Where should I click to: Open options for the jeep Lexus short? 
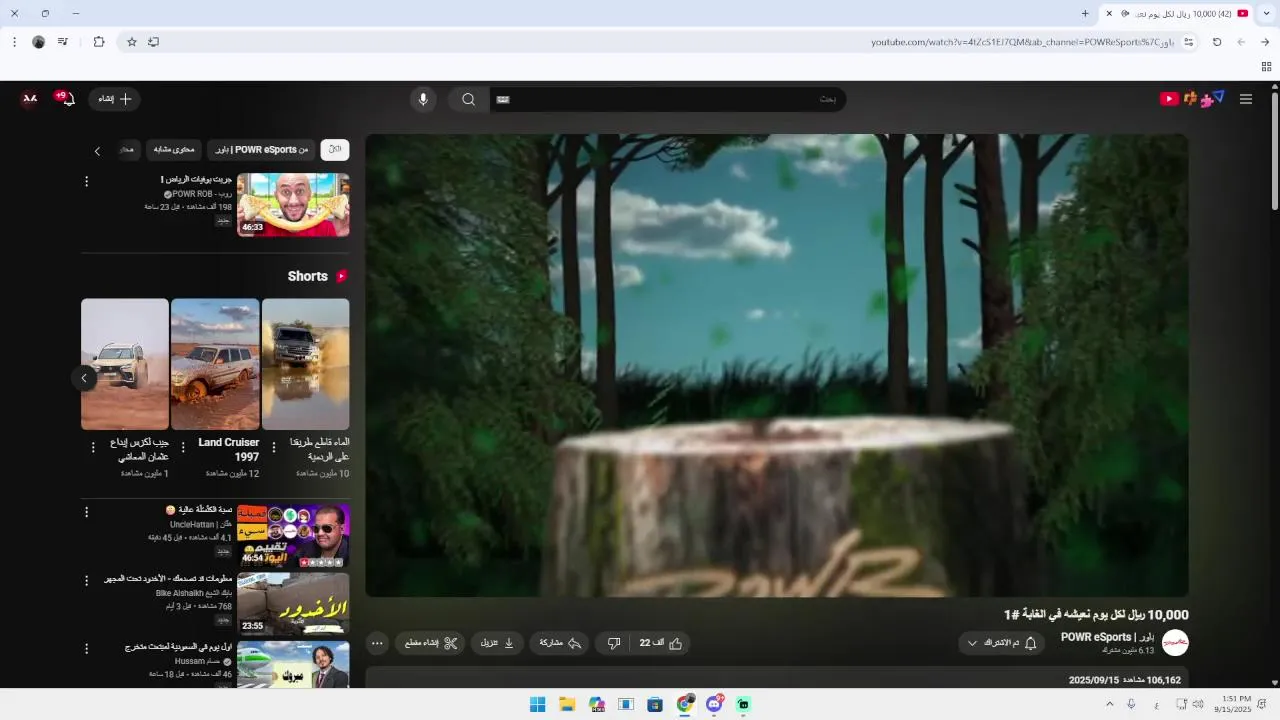tap(93, 447)
